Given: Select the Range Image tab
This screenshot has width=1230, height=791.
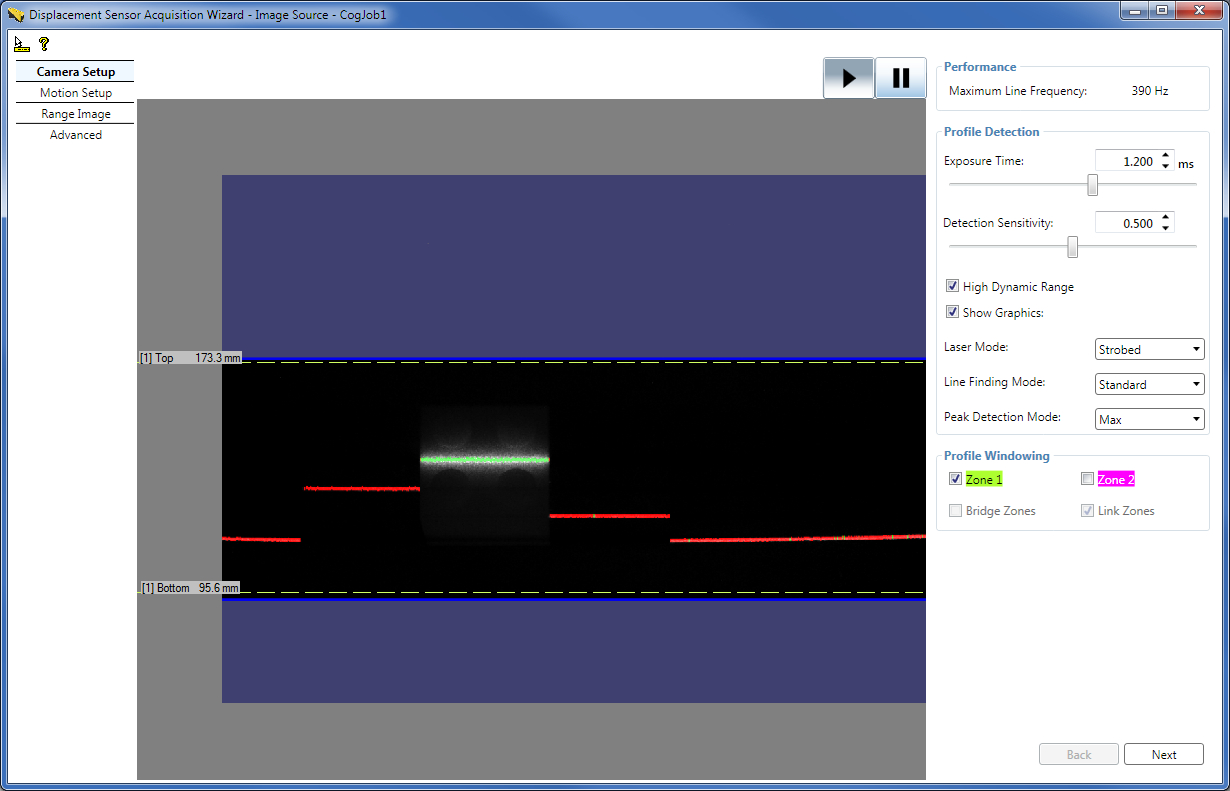Looking at the screenshot, I should pos(76,114).
